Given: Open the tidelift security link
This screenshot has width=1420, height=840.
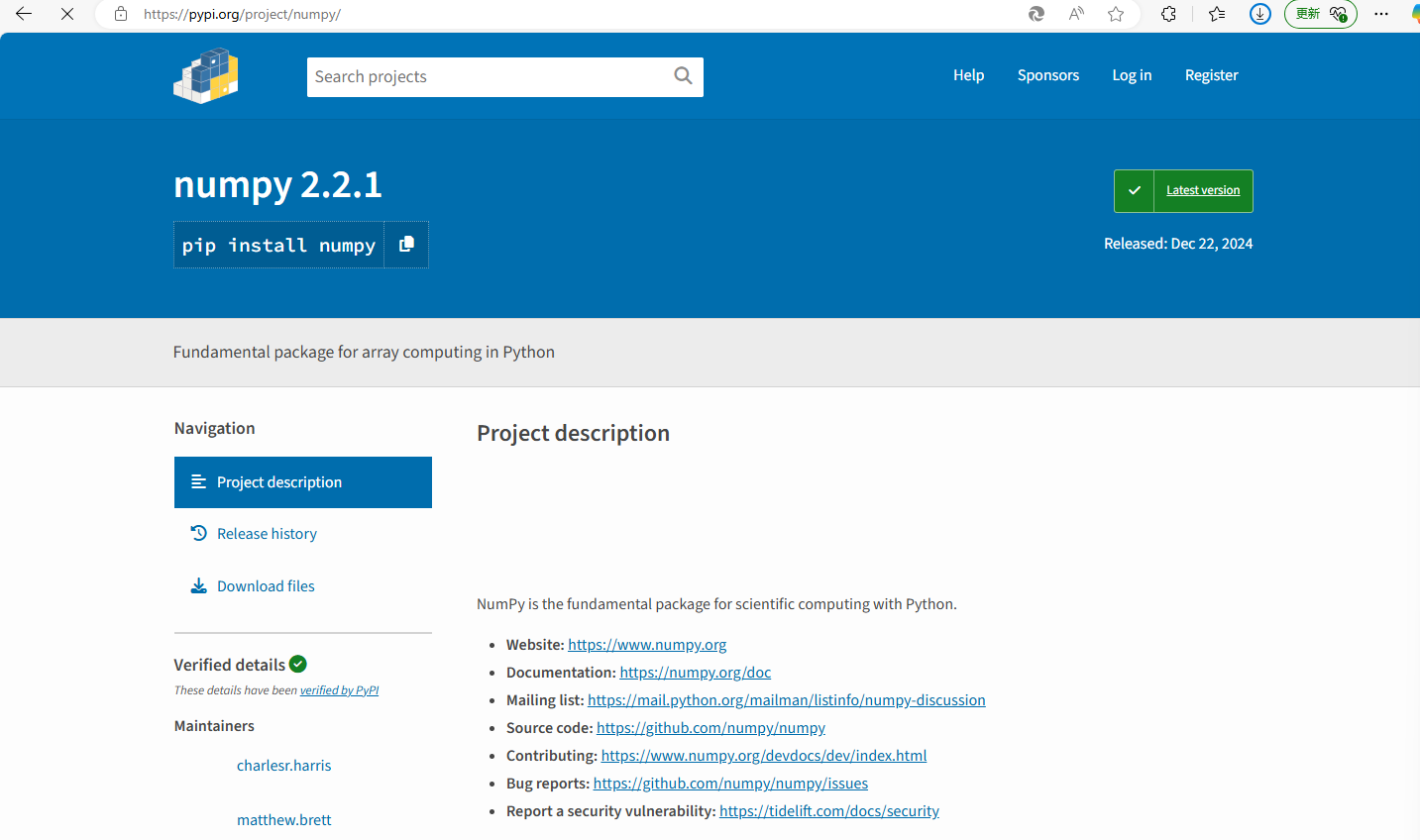Looking at the screenshot, I should point(829,811).
